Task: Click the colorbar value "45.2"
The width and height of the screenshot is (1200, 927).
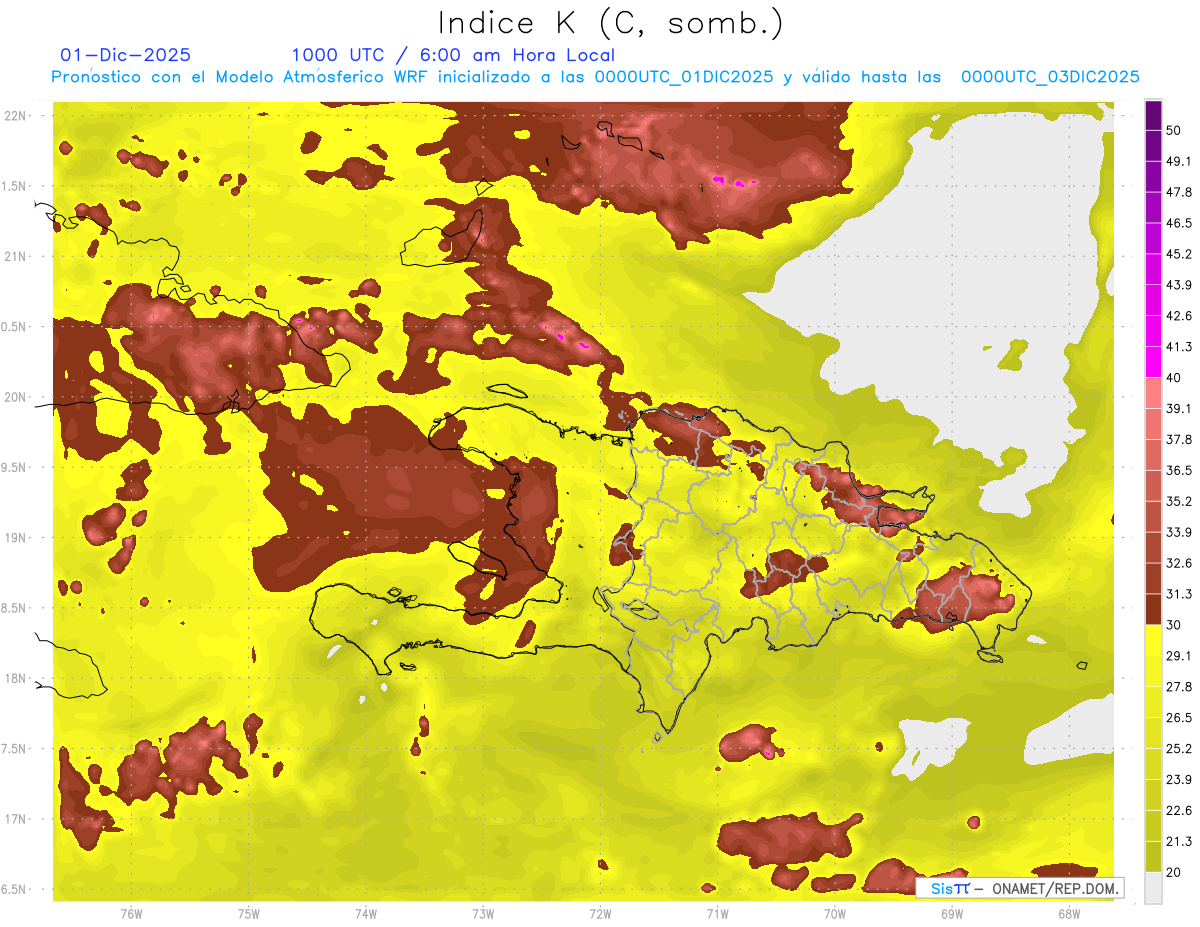Action: pos(1179,254)
